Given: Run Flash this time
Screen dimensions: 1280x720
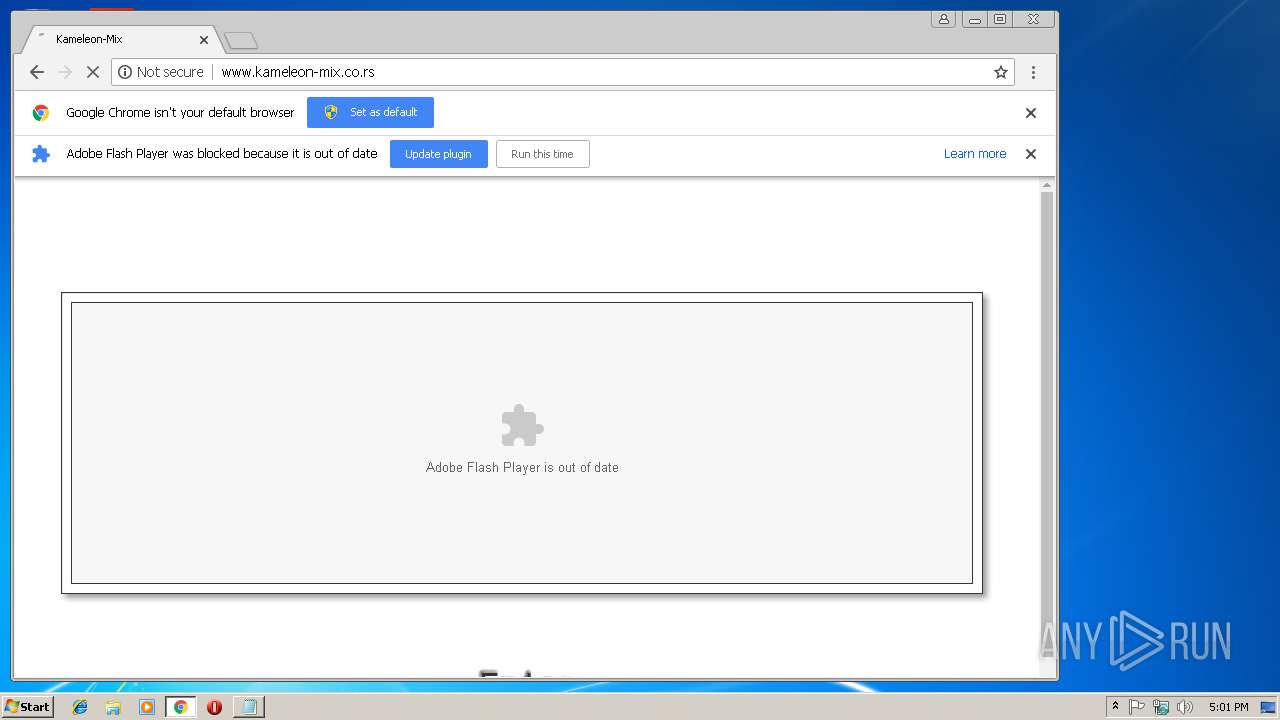Looking at the screenshot, I should point(542,154).
